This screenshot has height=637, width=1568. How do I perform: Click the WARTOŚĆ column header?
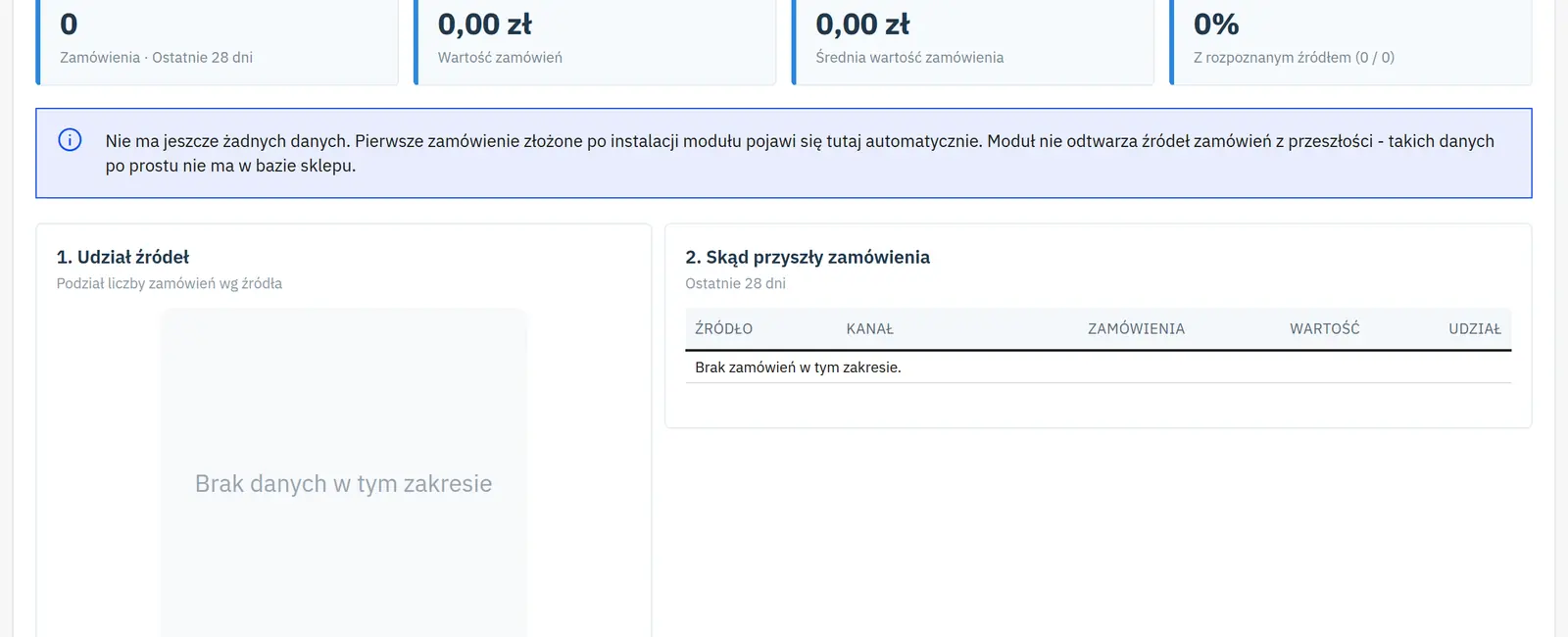click(x=1324, y=328)
